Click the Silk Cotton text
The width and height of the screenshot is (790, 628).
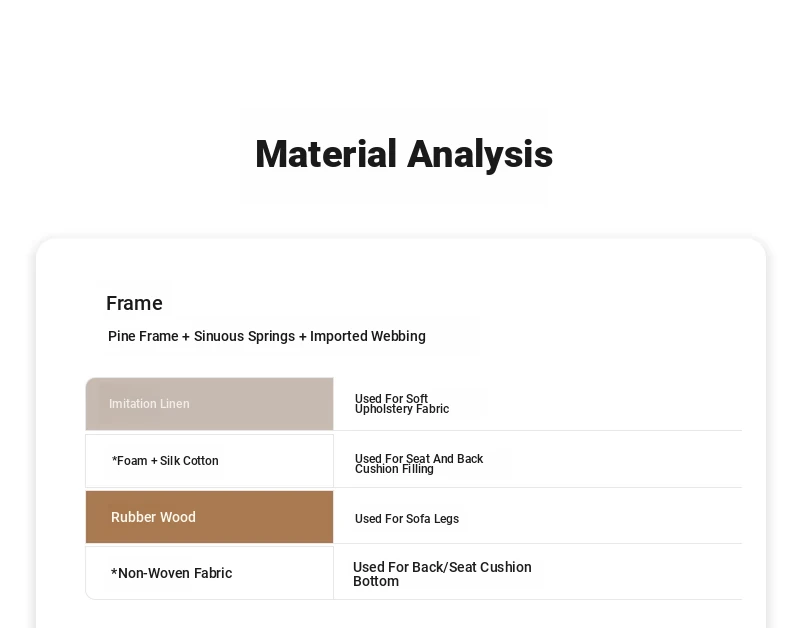(189, 461)
